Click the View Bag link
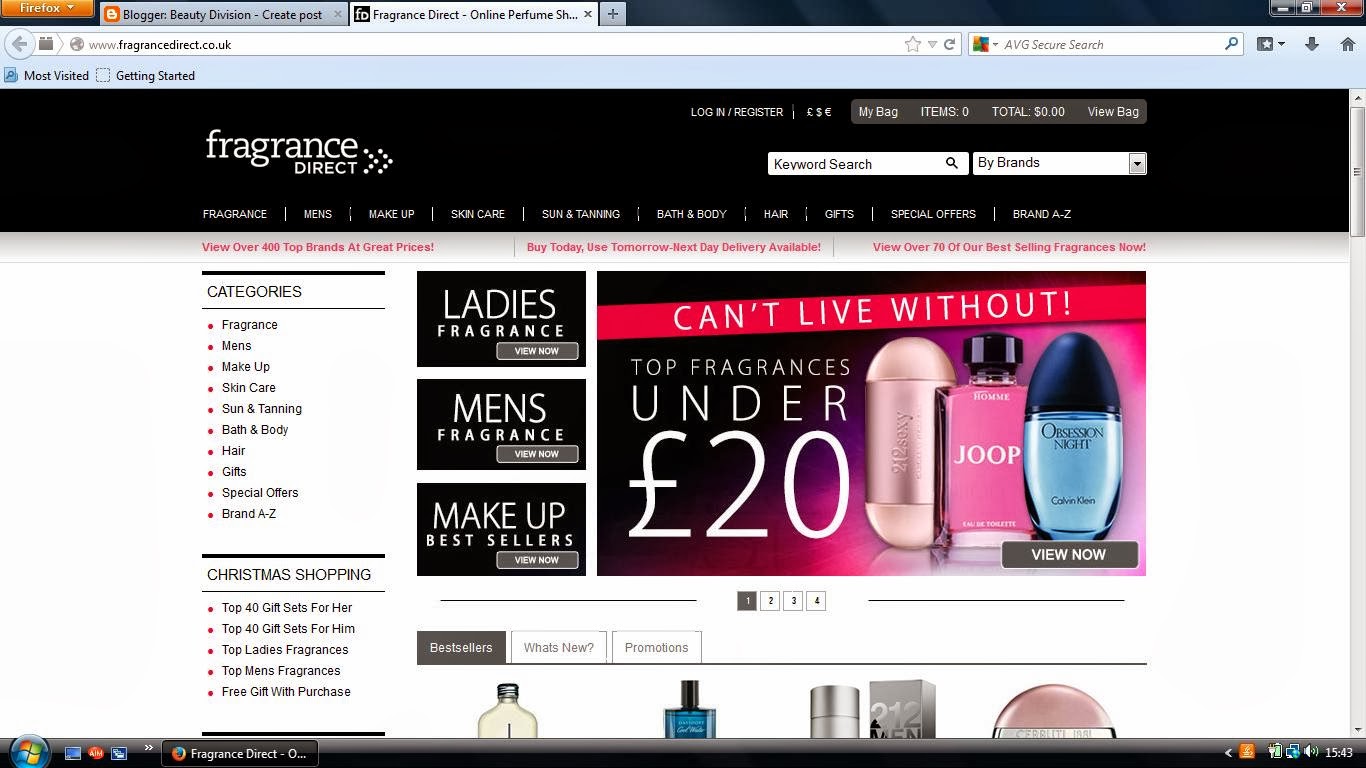The height and width of the screenshot is (768, 1366). click(1113, 112)
